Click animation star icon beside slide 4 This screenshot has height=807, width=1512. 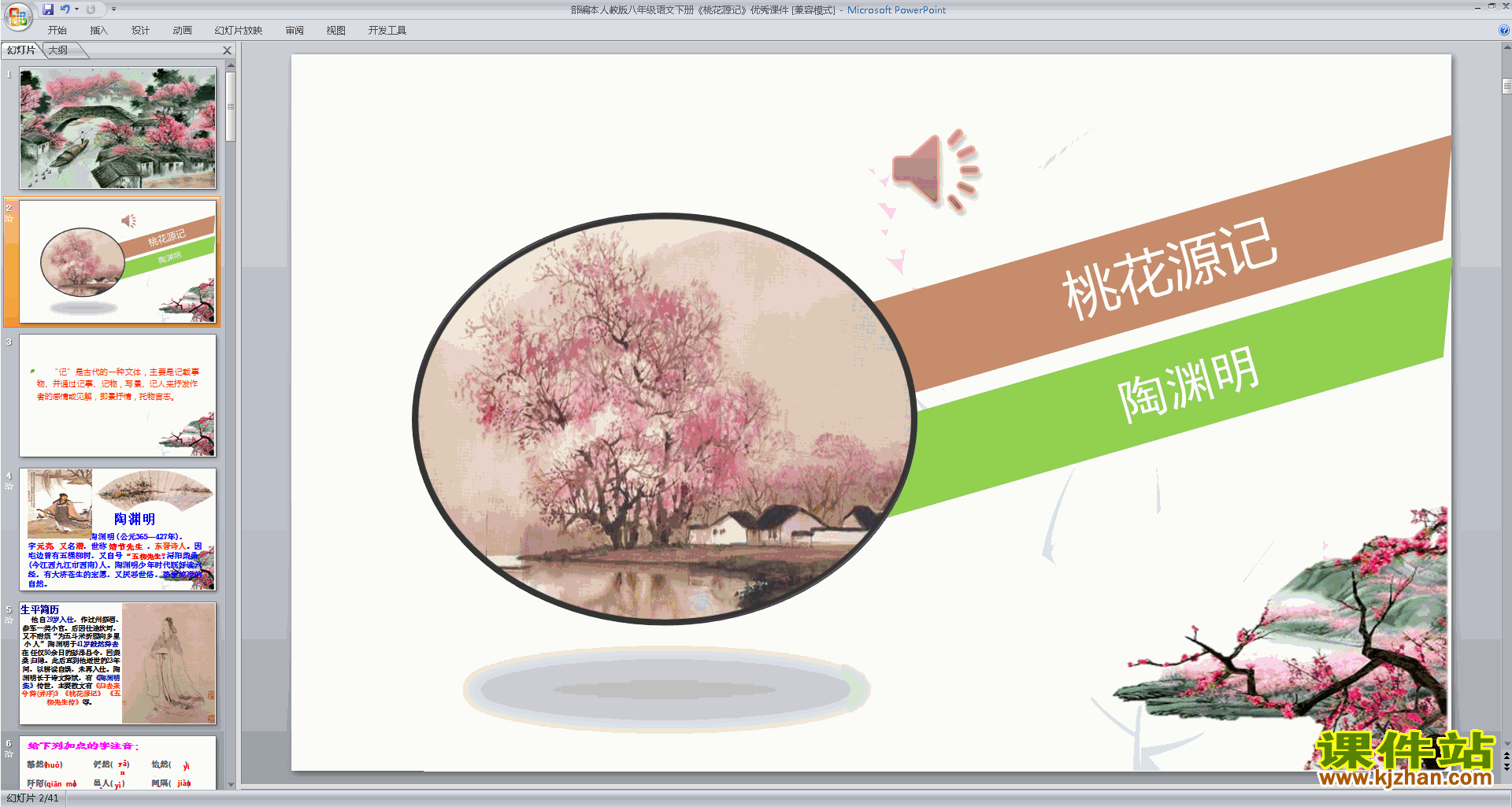tap(9, 487)
